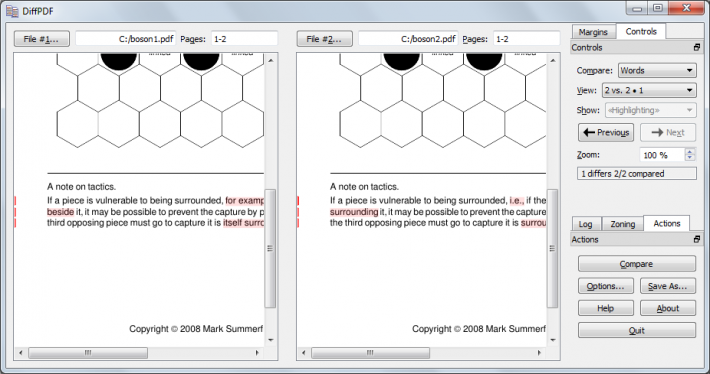Open the View dropdown showing 2 vs. 2
The width and height of the screenshot is (710, 374).
pyautogui.click(x=649, y=90)
